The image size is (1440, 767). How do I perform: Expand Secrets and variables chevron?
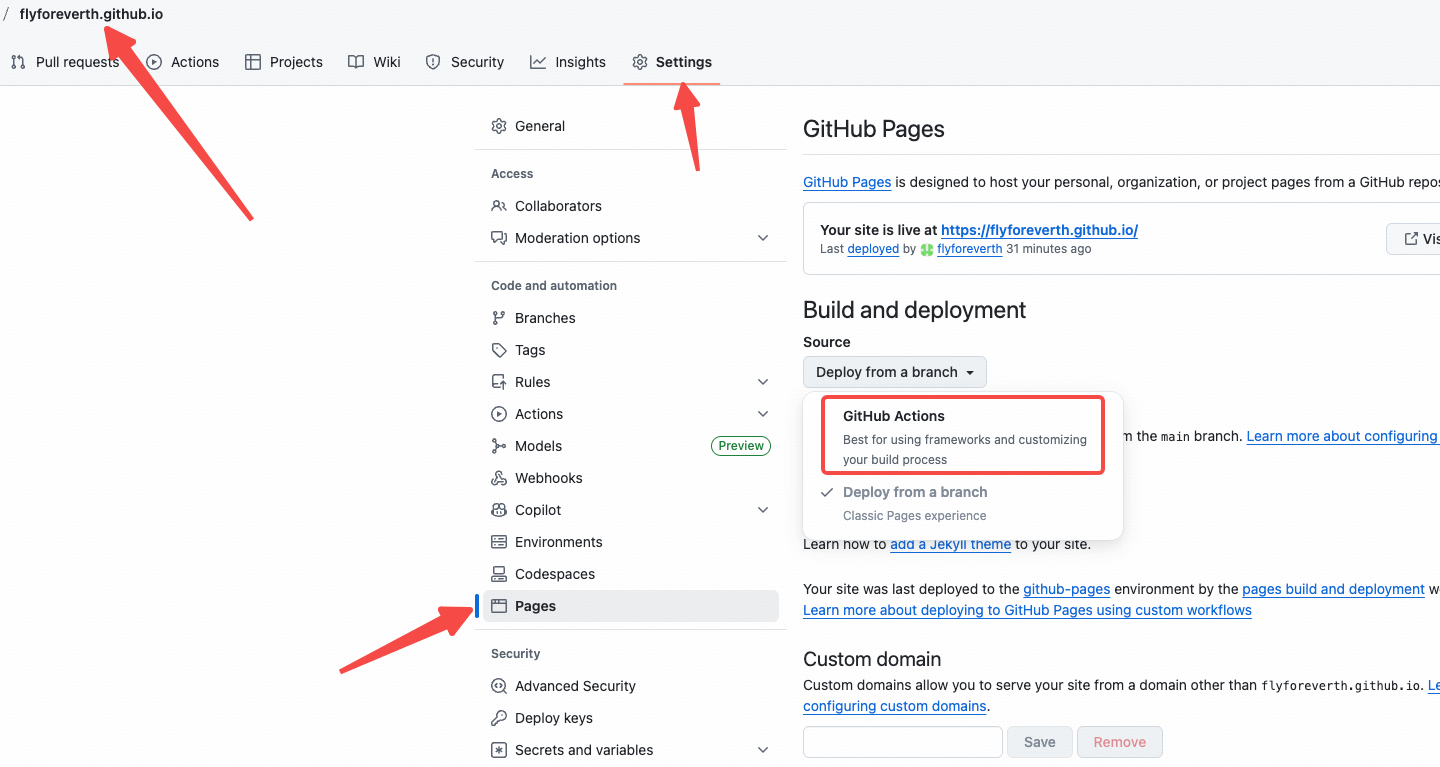[x=763, y=750]
